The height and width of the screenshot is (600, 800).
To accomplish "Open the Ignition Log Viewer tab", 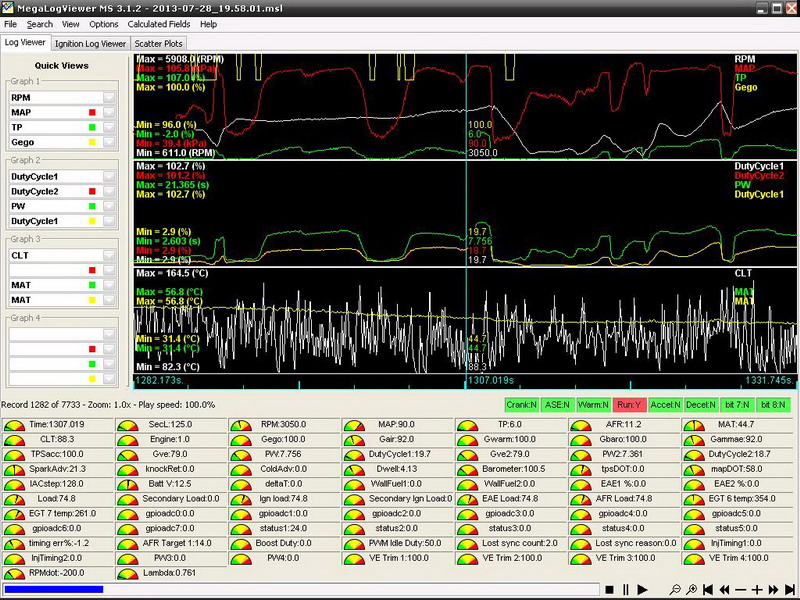I will (90, 43).
